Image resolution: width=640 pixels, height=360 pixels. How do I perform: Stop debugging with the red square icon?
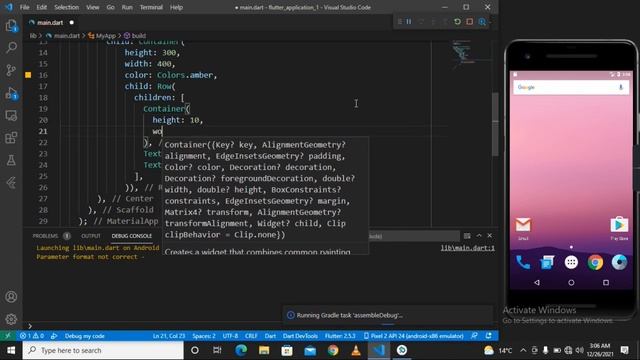click(x=470, y=22)
